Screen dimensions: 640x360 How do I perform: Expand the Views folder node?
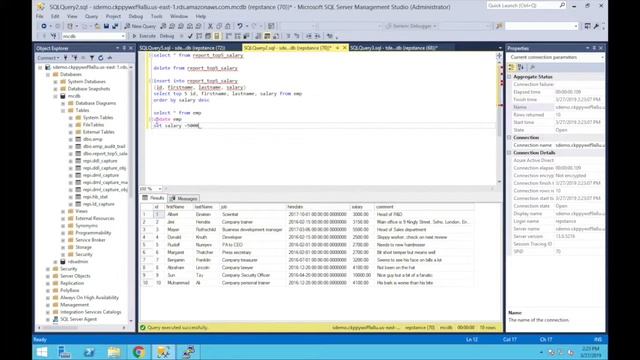[63, 211]
